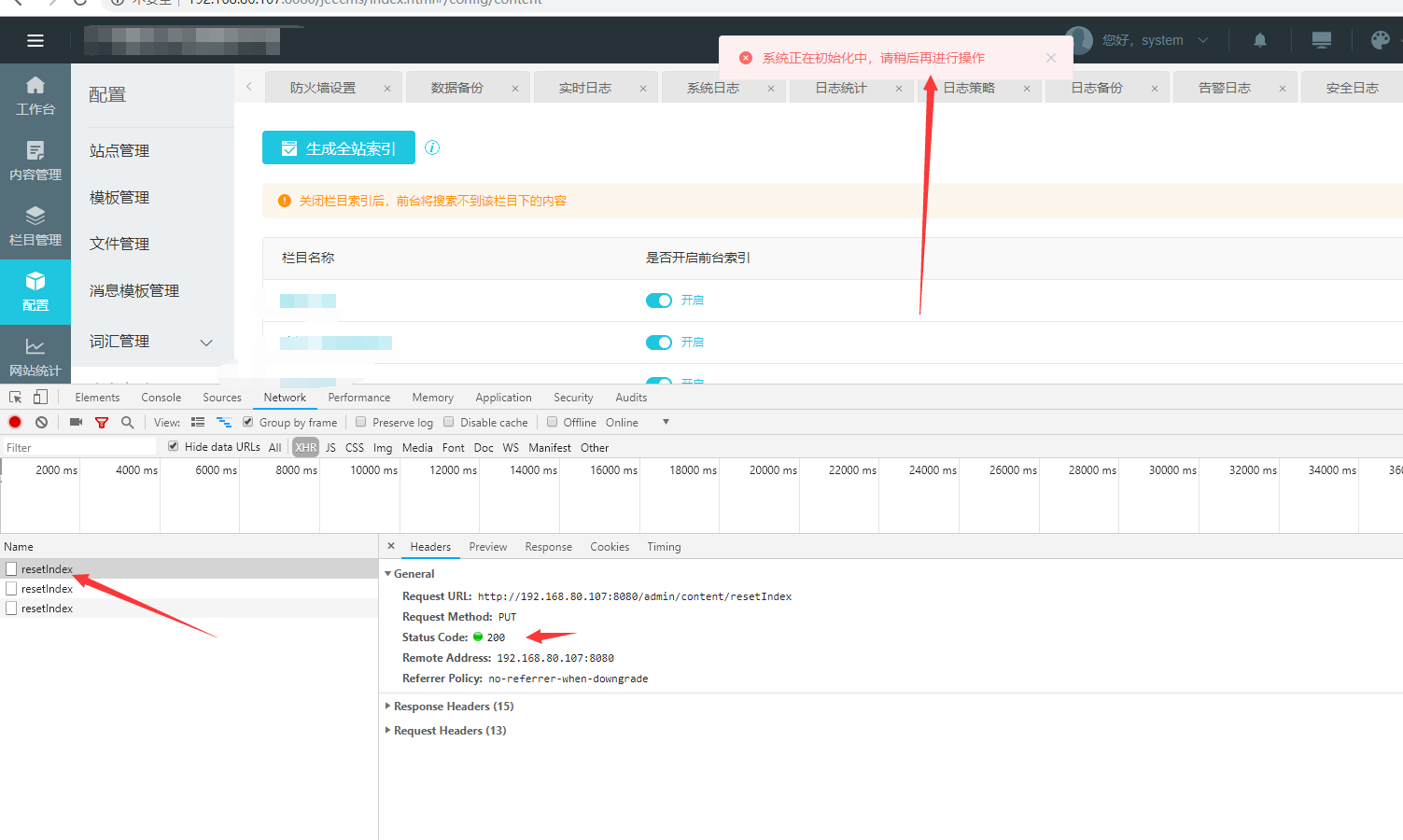Enable Preserve log checkbox
This screenshot has width=1403, height=840.
pos(361,422)
